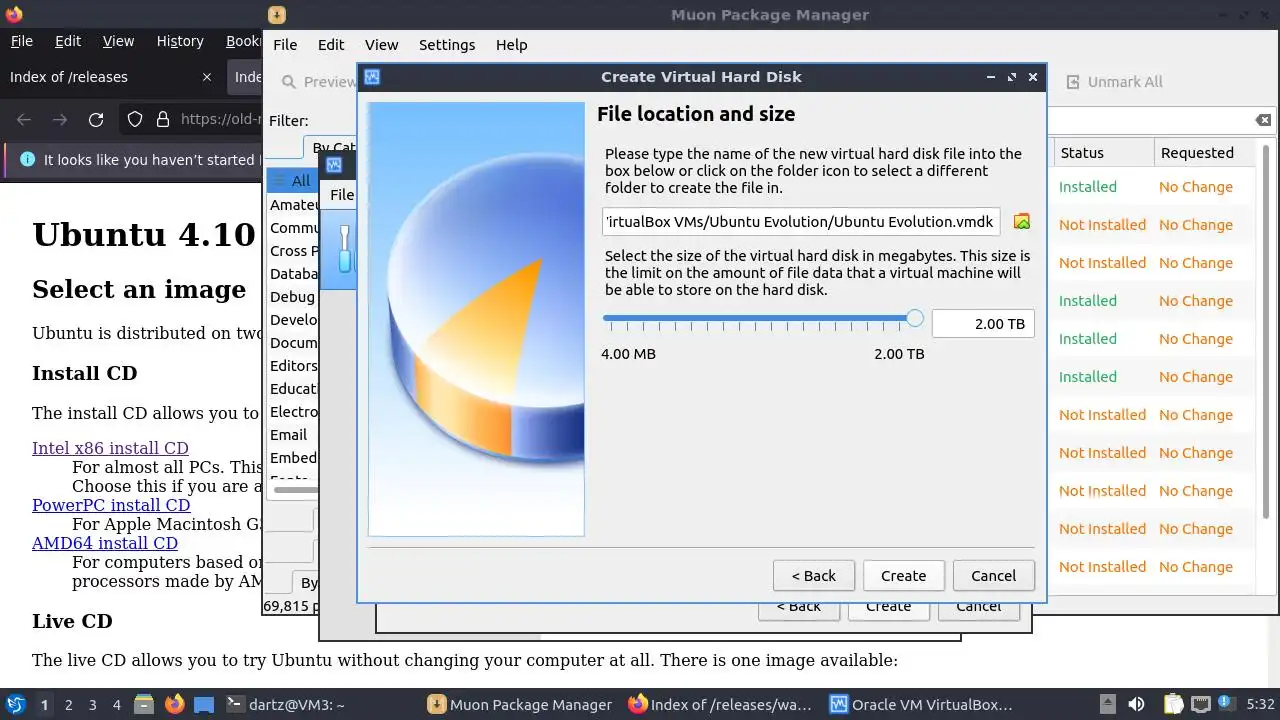1280x720 pixels.
Task: Click the network status tray icon
Action: click(1201, 705)
